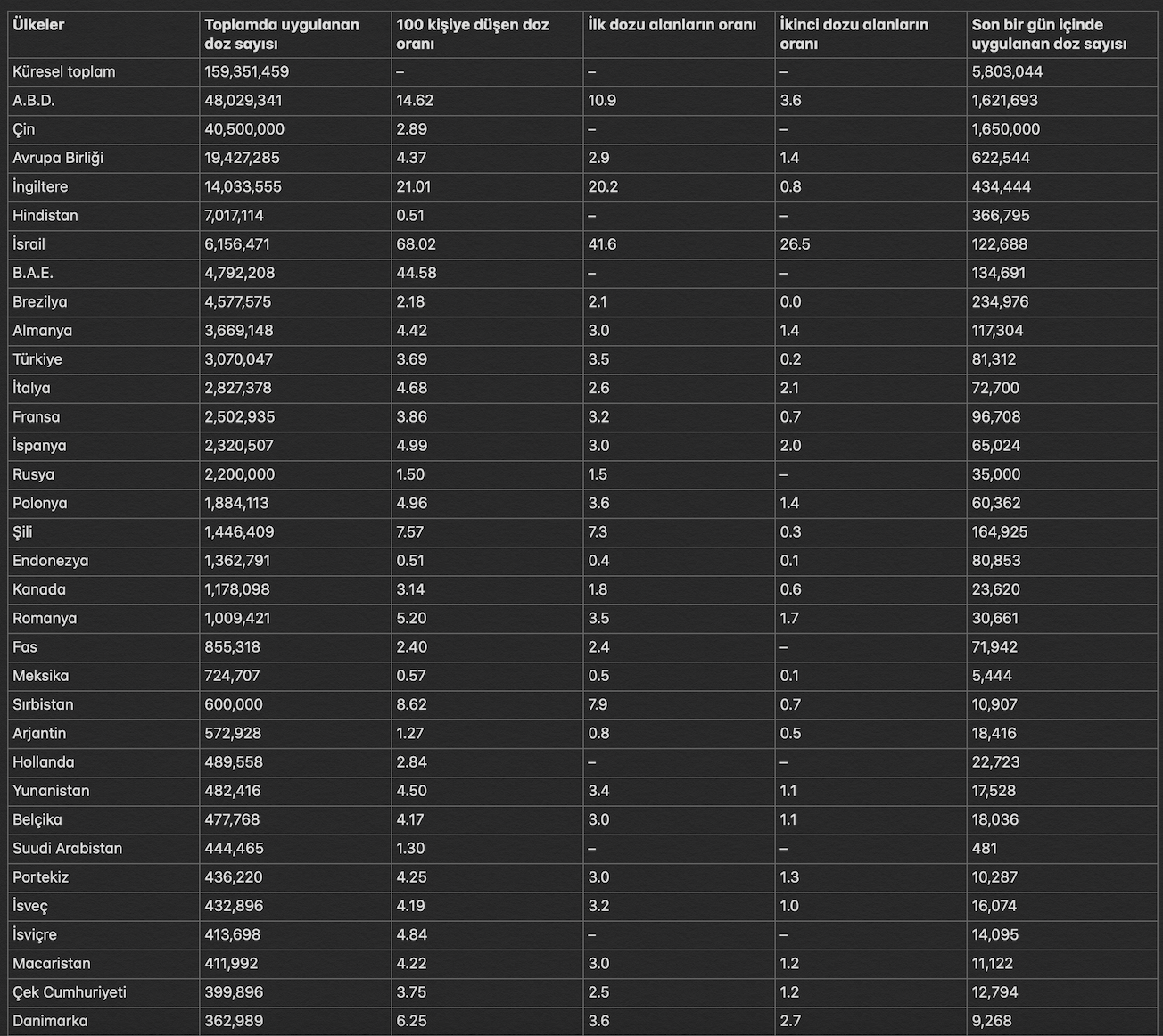Select China's total doses value 40,500,000
Image resolution: width=1163 pixels, height=1036 pixels.
pyautogui.click(x=244, y=129)
